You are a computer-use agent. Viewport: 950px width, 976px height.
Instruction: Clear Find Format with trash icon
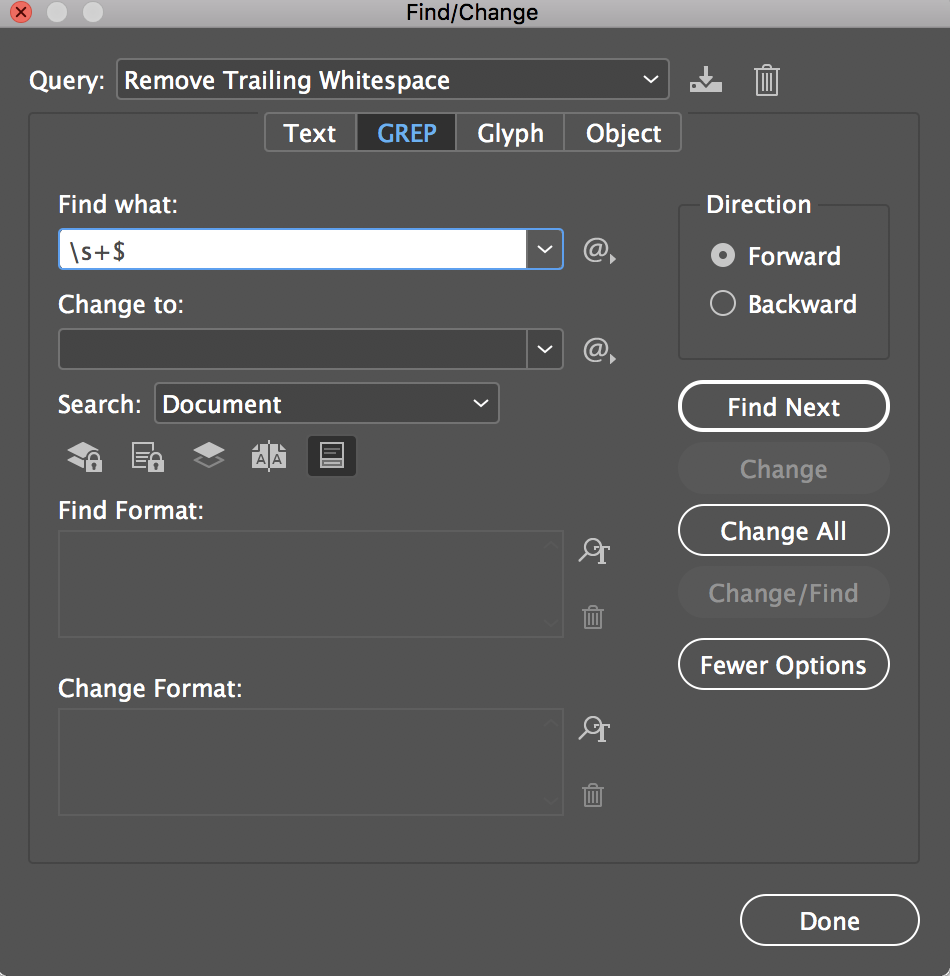pos(593,617)
